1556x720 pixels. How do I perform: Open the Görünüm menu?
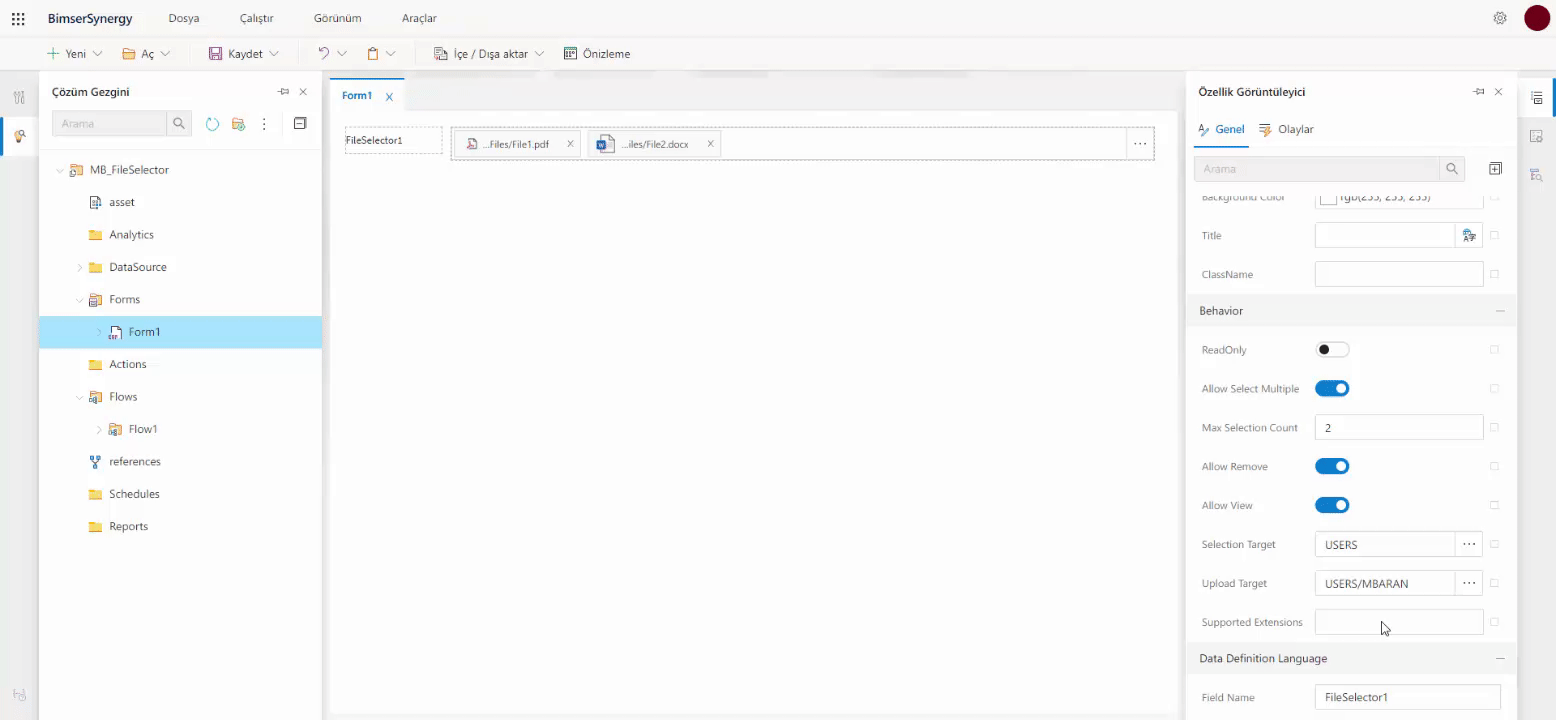(x=337, y=17)
